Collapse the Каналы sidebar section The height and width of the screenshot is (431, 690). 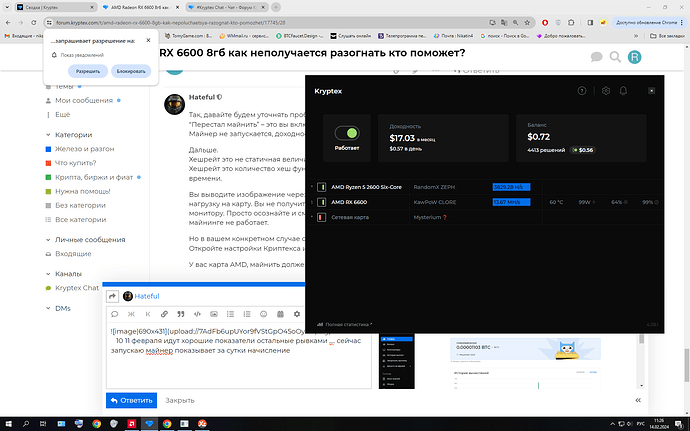(x=64, y=274)
